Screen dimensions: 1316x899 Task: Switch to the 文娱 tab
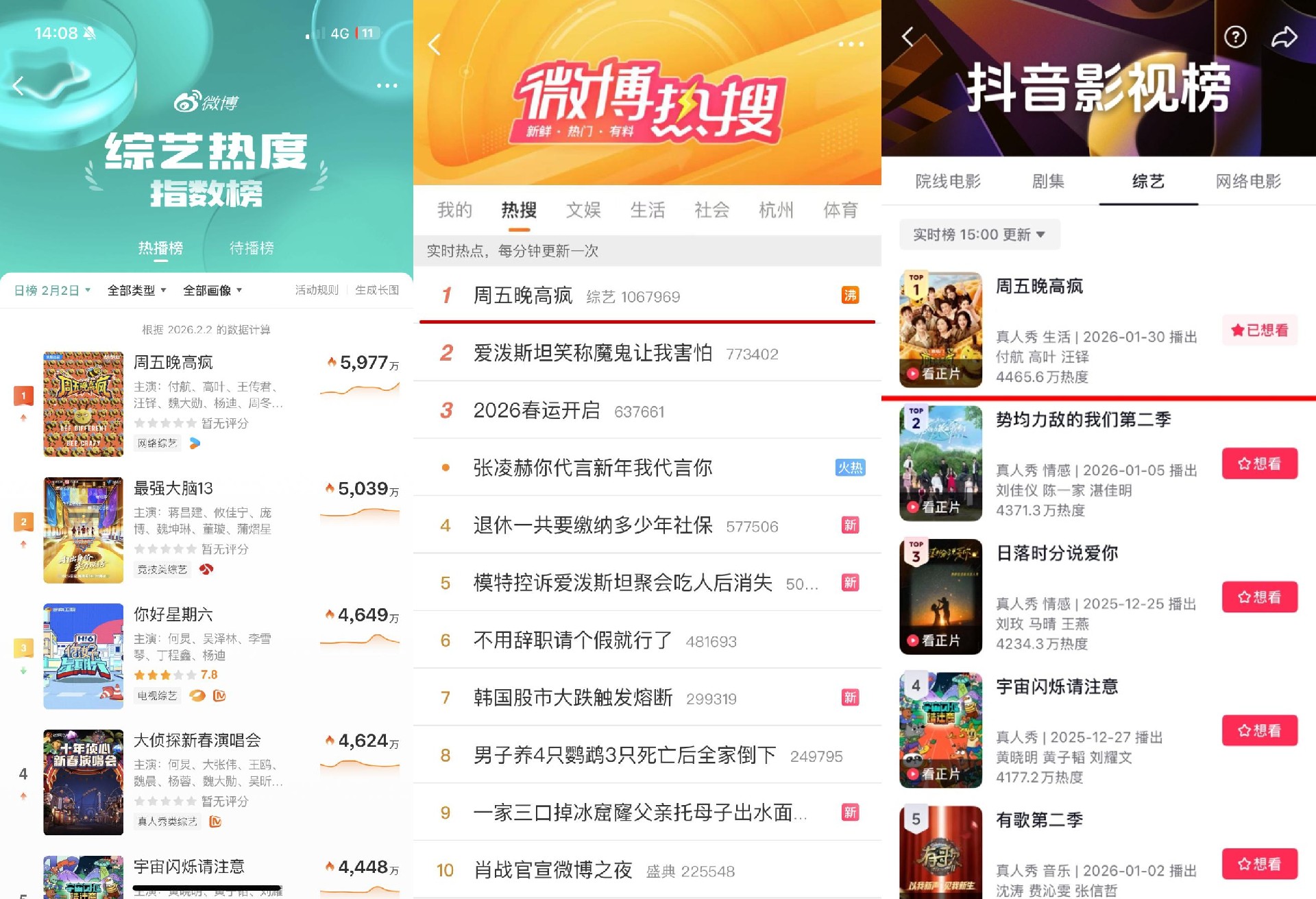click(583, 210)
